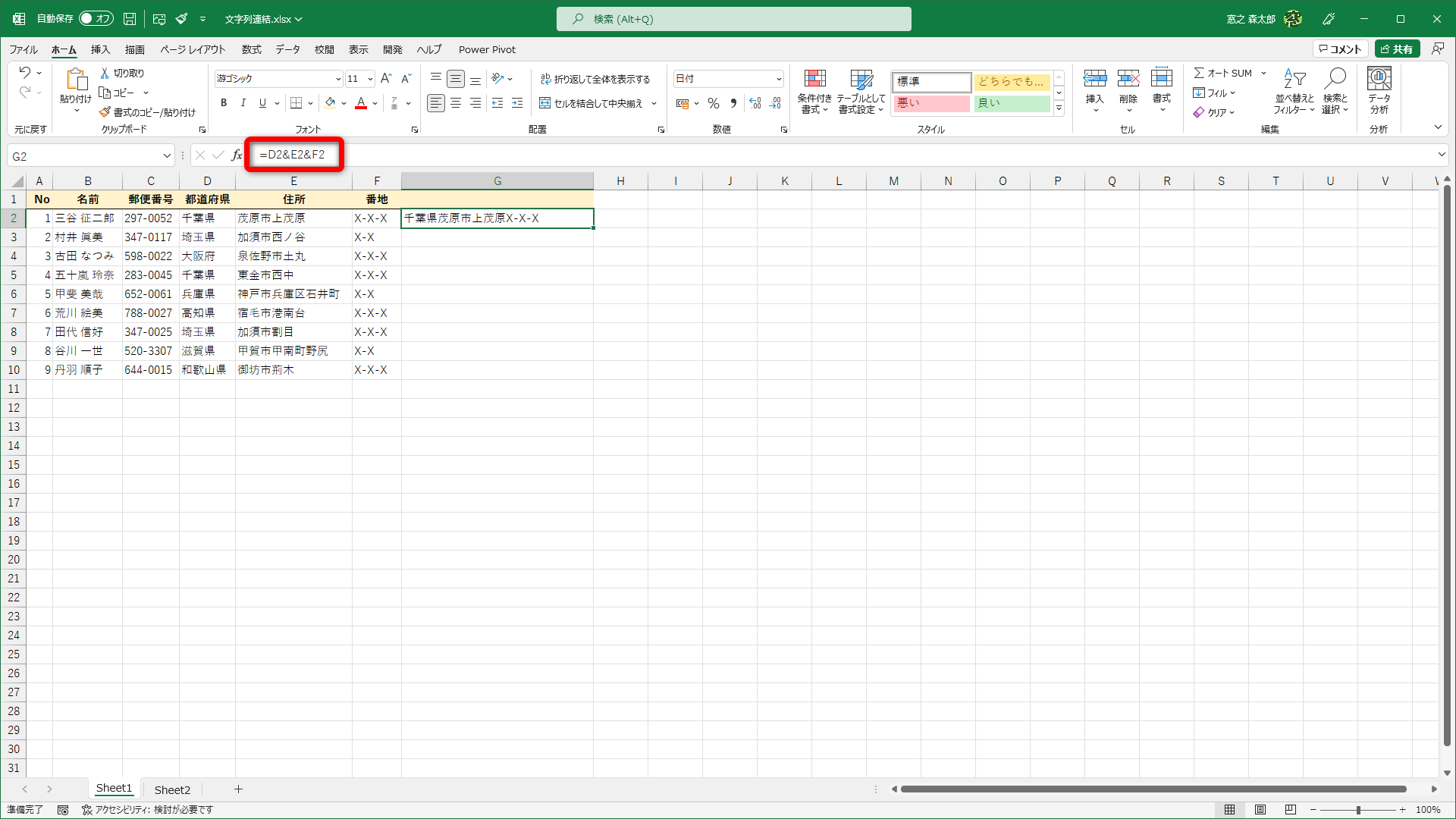
Task: Click the Format Painter brush icon
Action: point(105,112)
